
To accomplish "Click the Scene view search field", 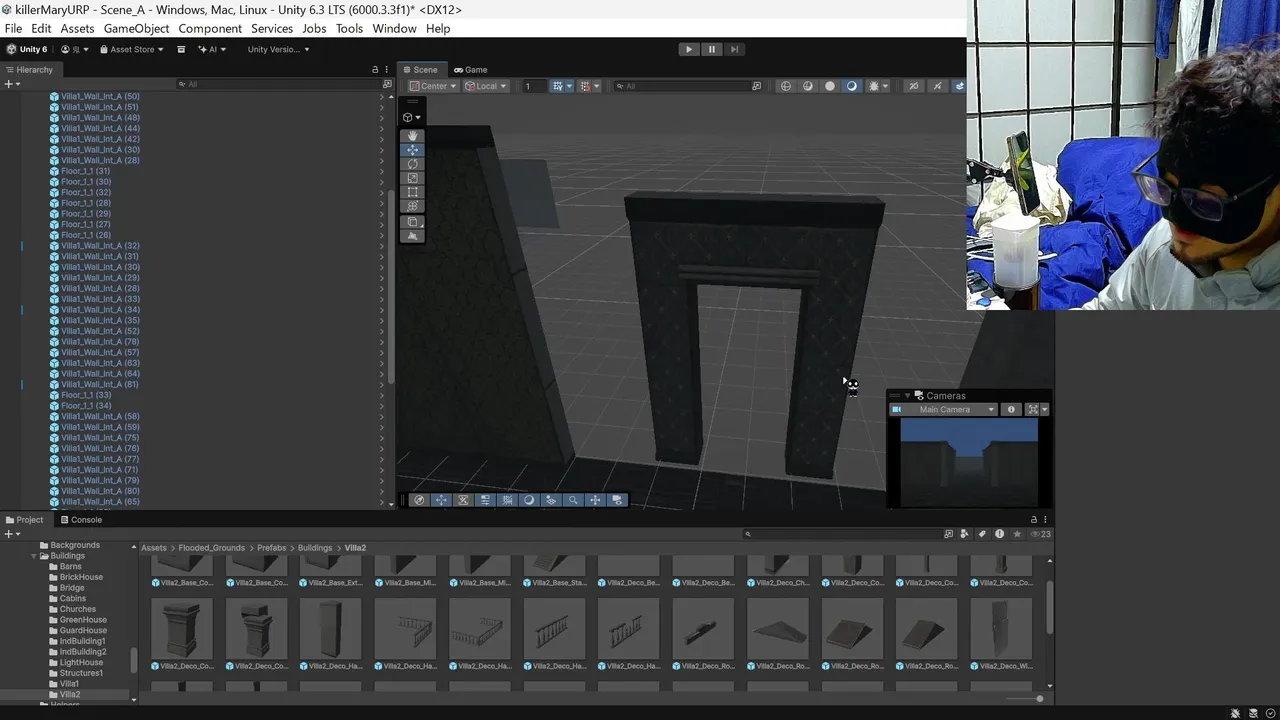I will click(x=682, y=86).
